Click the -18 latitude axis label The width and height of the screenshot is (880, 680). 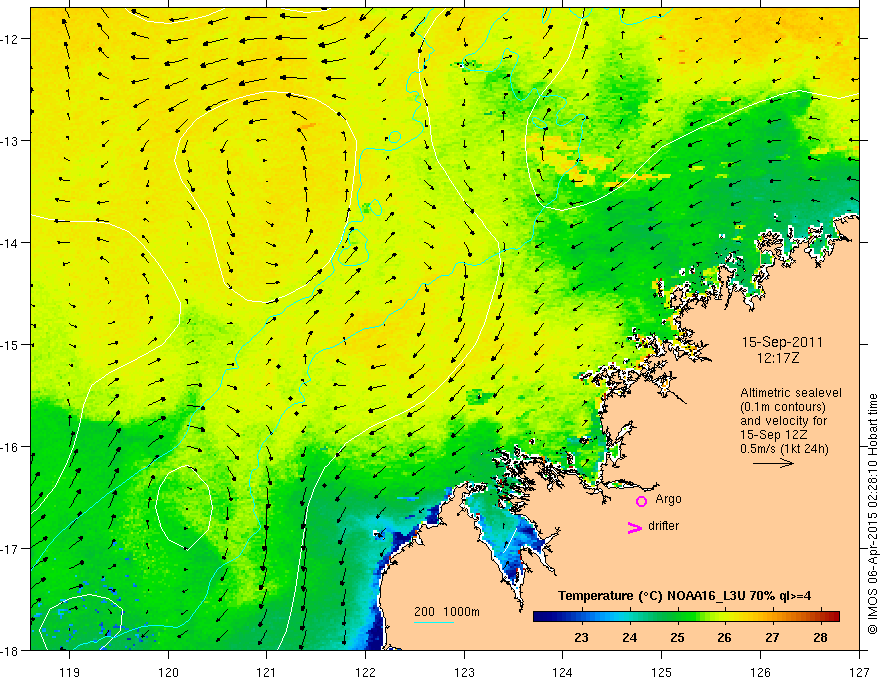tap(11, 650)
